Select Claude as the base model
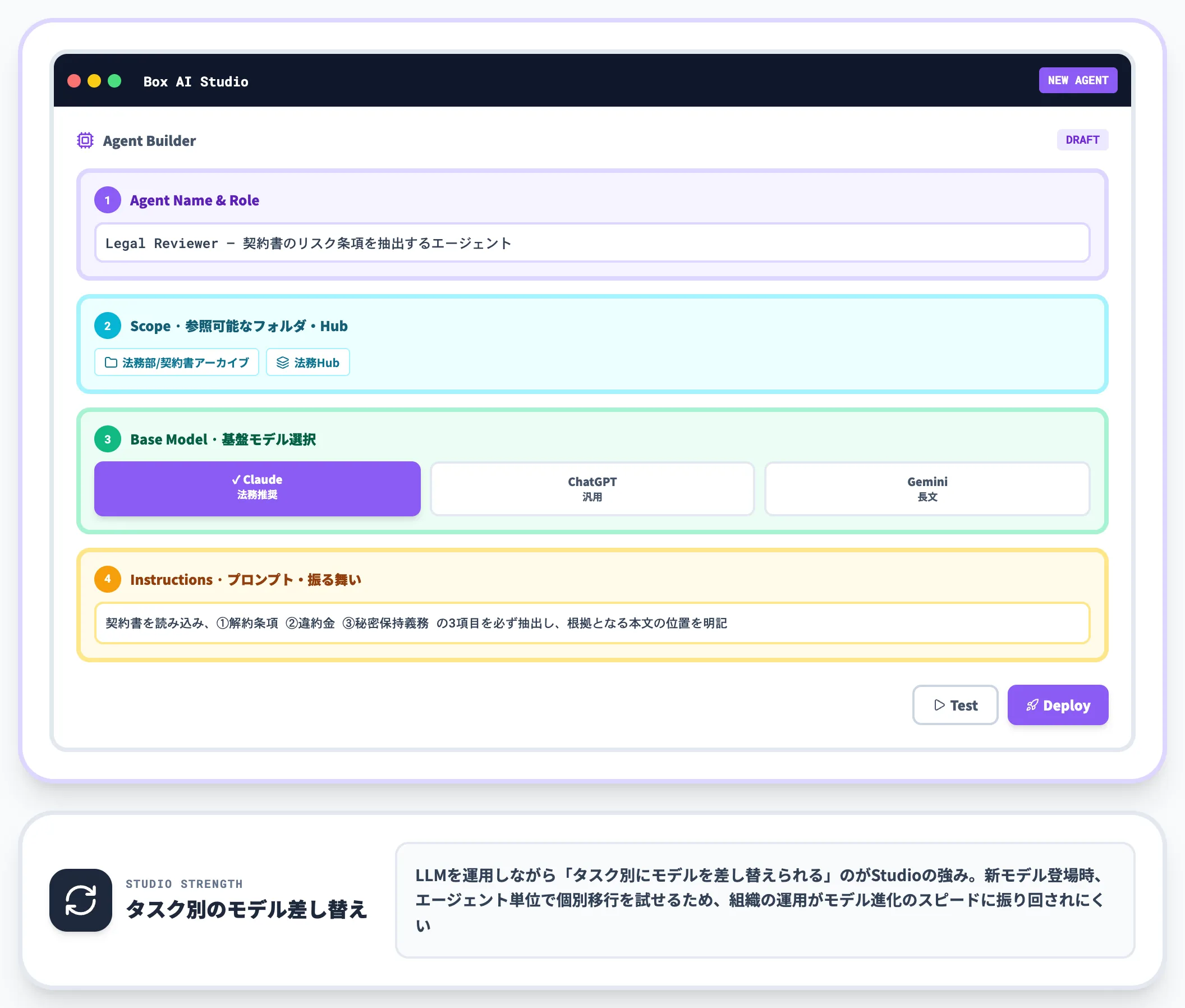Viewport: 1185px width, 1008px height. [x=257, y=489]
